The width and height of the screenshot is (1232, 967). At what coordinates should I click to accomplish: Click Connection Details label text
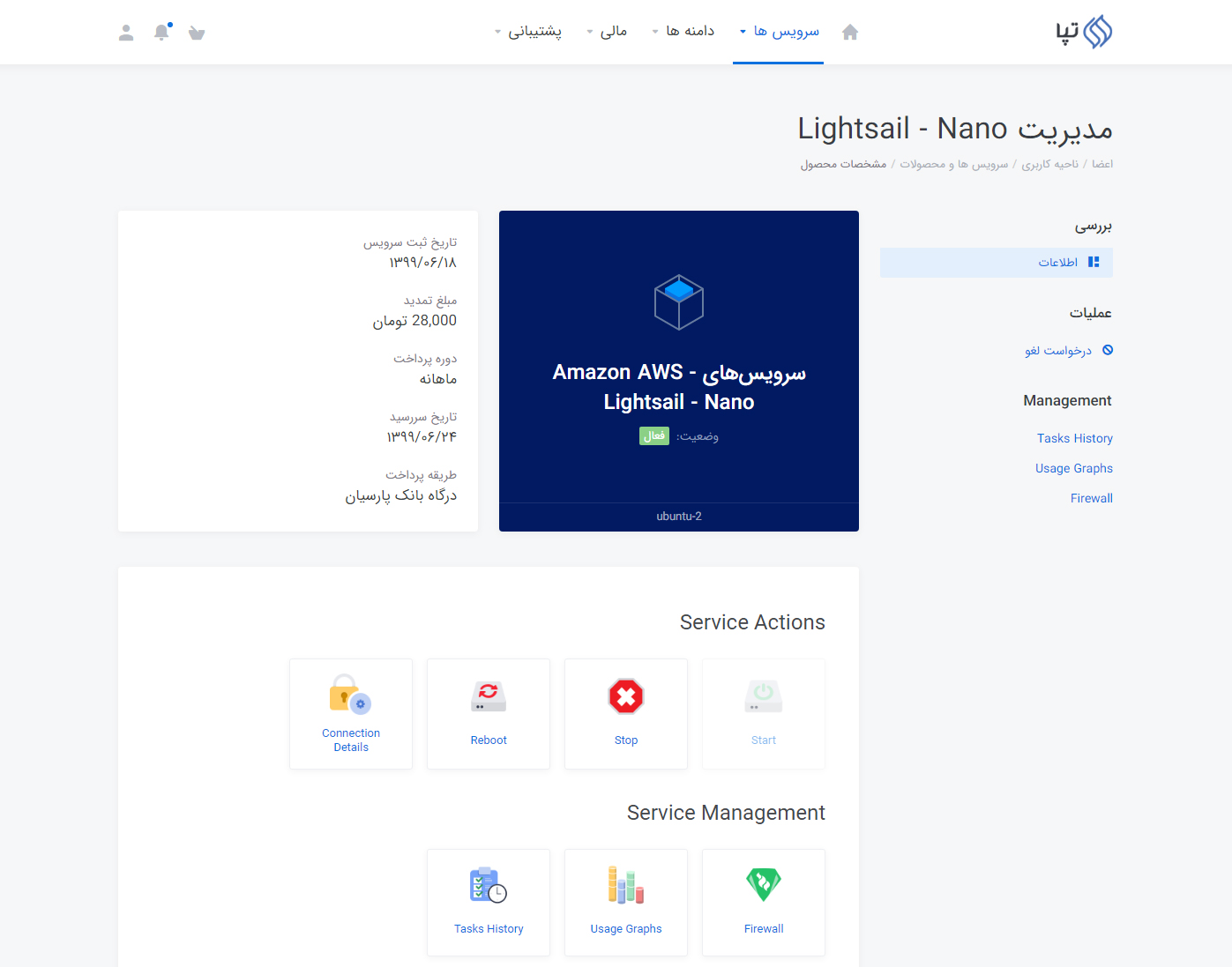click(351, 740)
